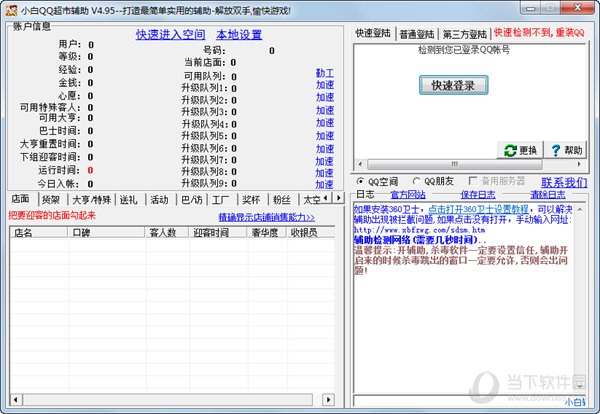Click 加速 for 升级队列3
The width and height of the screenshot is (600, 414).
(x=325, y=110)
